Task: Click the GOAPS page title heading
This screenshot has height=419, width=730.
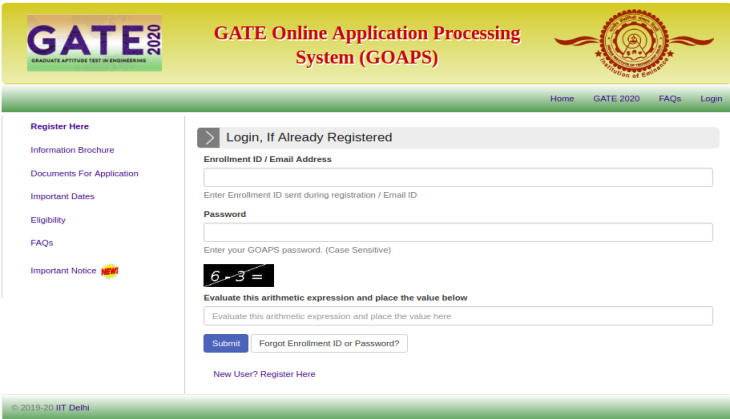Action: (x=367, y=45)
